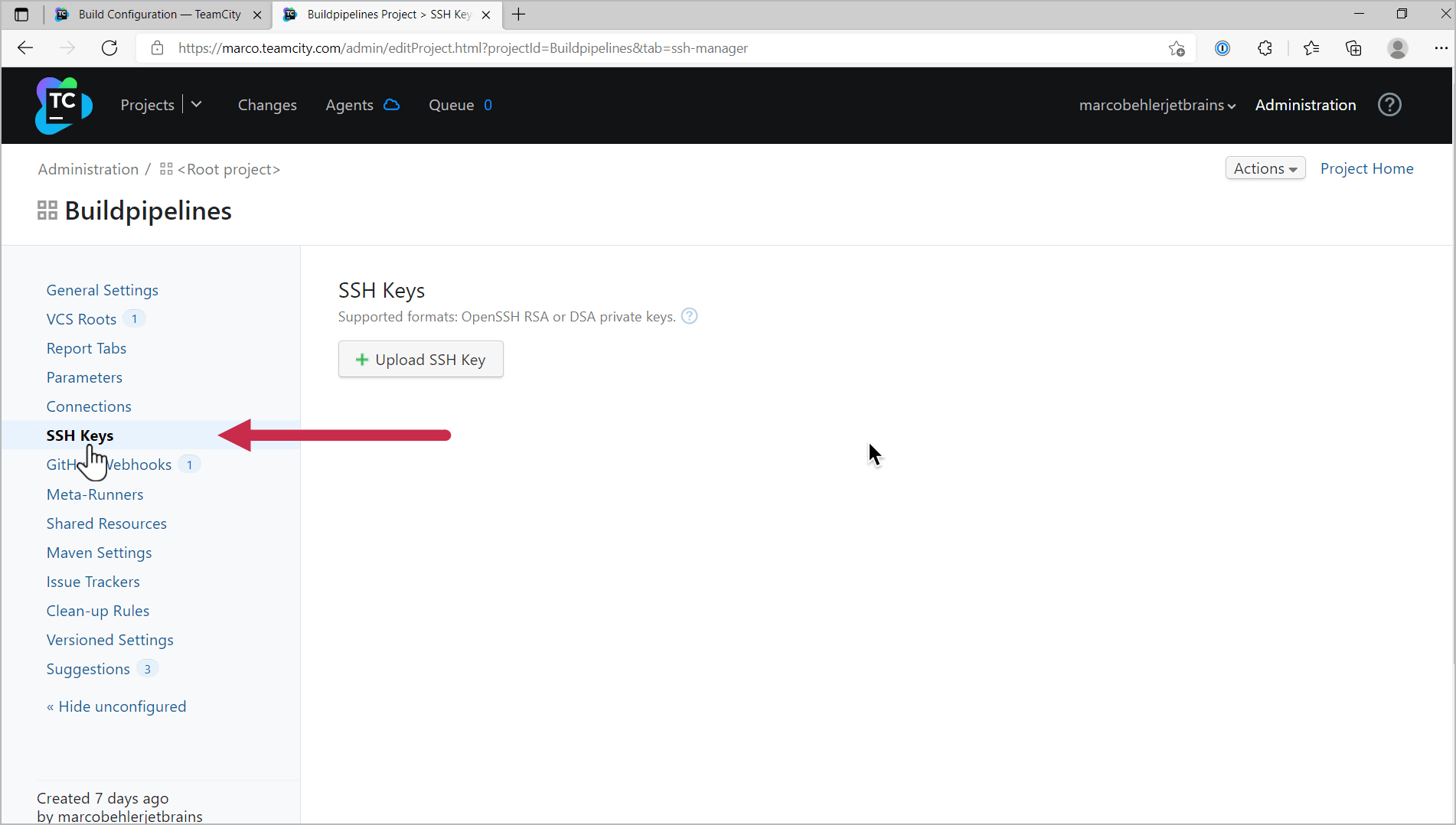Open the Changes page
Image resolution: width=1456 pixels, height=825 pixels.
pos(267,105)
